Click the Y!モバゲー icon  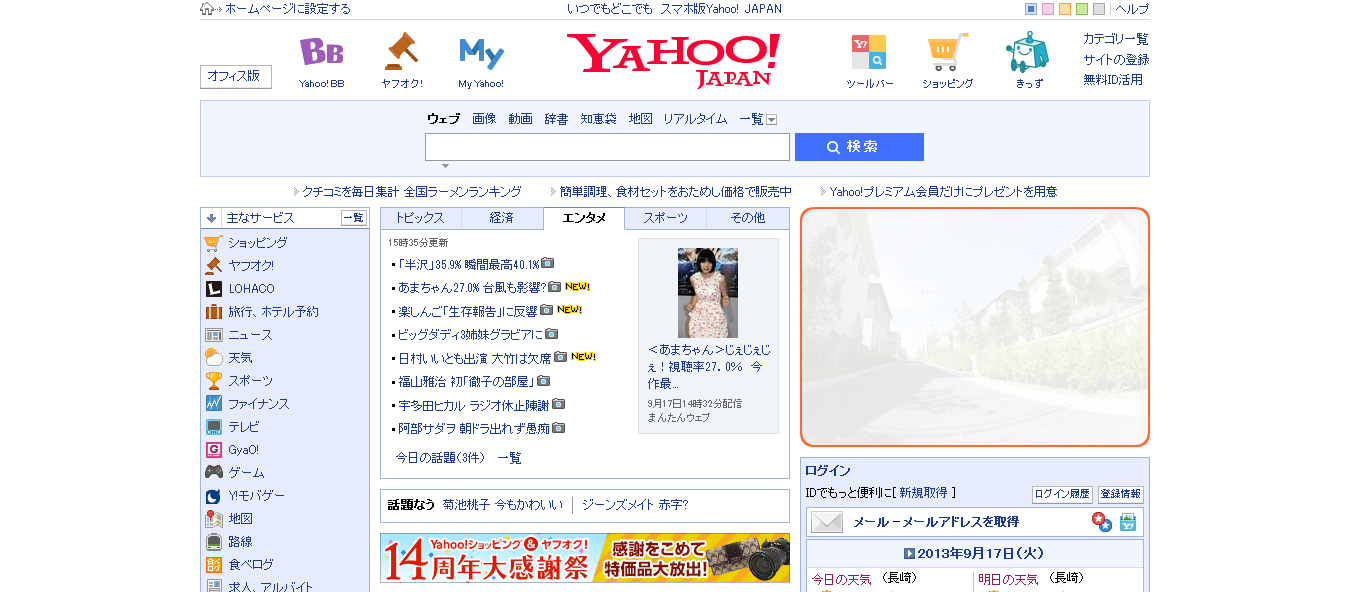pos(213,496)
